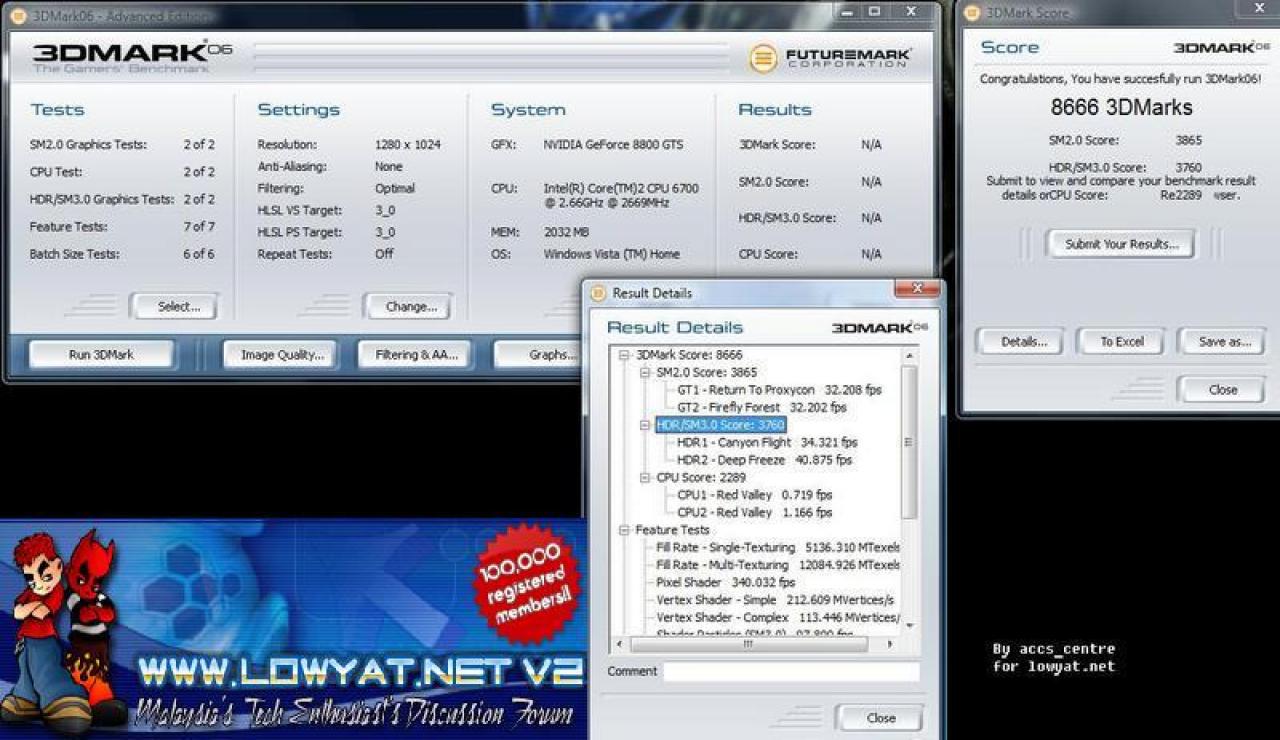The height and width of the screenshot is (740, 1280).
Task: Click the result tree vertical scrollbar thumb
Action: (x=909, y=440)
